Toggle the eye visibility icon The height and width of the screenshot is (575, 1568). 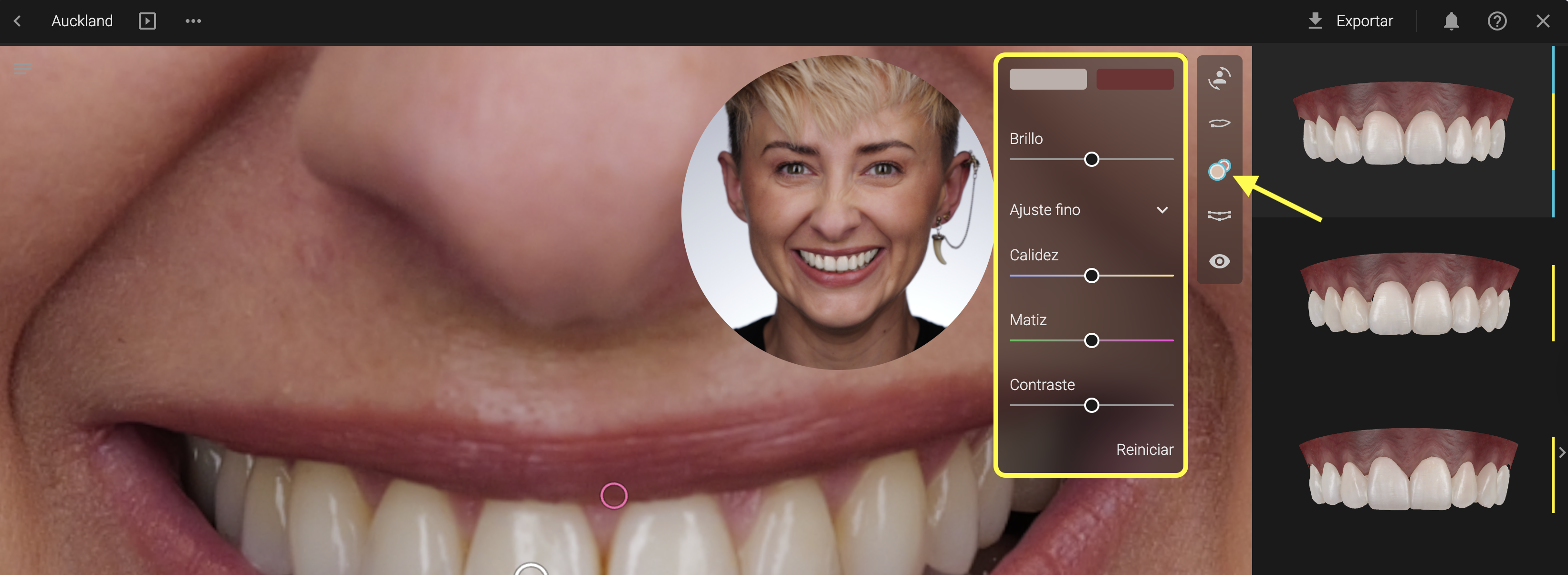1219,262
